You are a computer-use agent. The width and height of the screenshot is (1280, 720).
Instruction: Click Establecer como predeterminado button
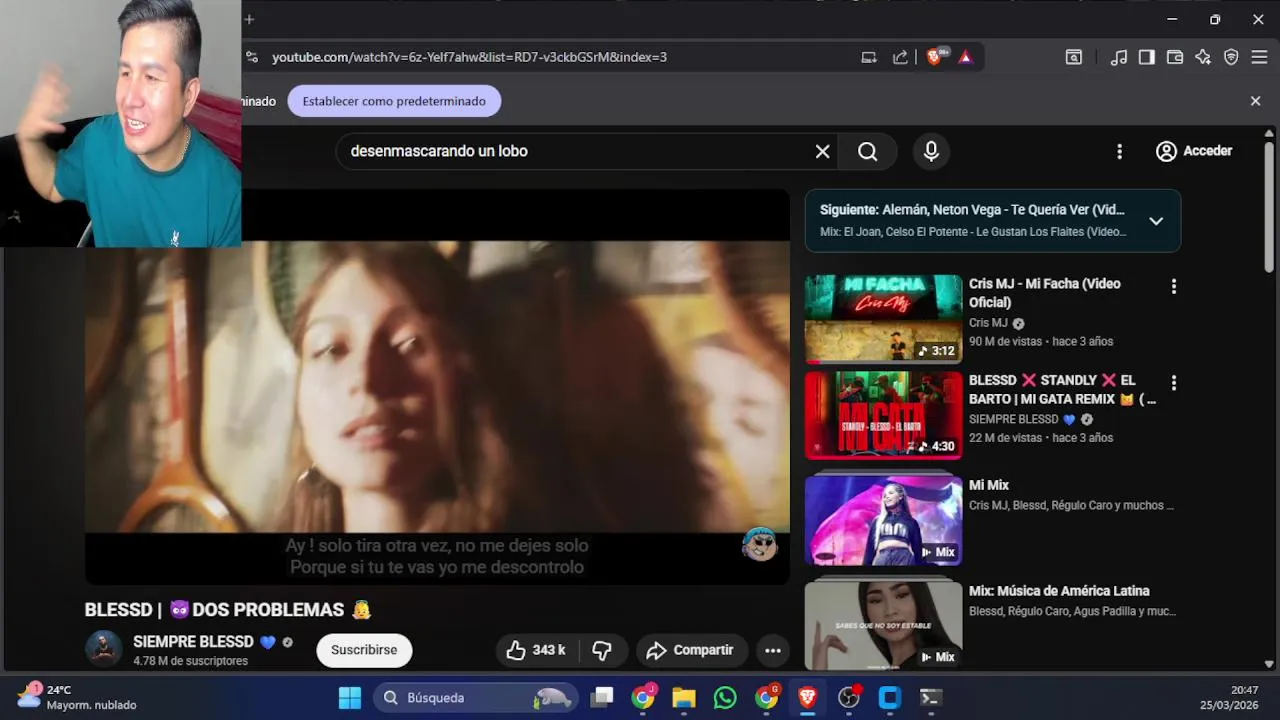pos(394,101)
